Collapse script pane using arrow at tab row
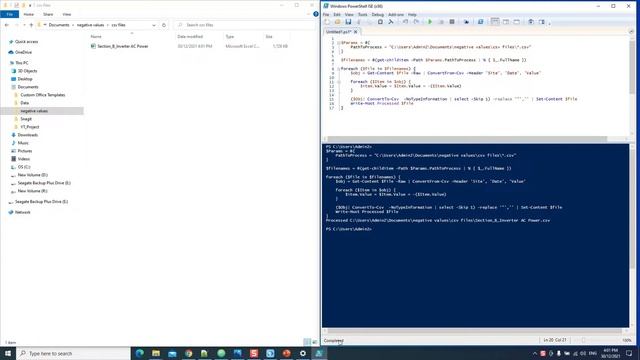Viewport: 640px width, 360px height. pos(631,31)
